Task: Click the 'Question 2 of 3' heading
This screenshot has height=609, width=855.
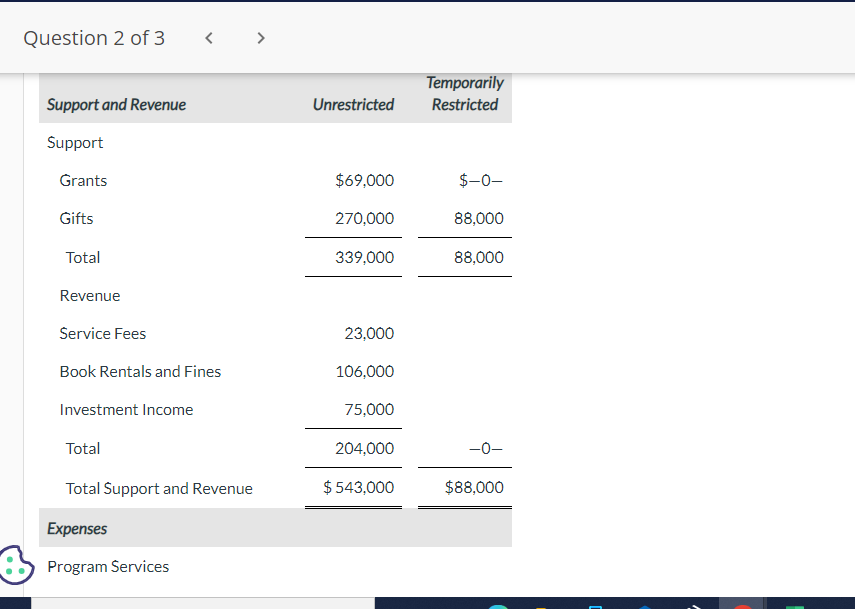Action: click(x=94, y=38)
